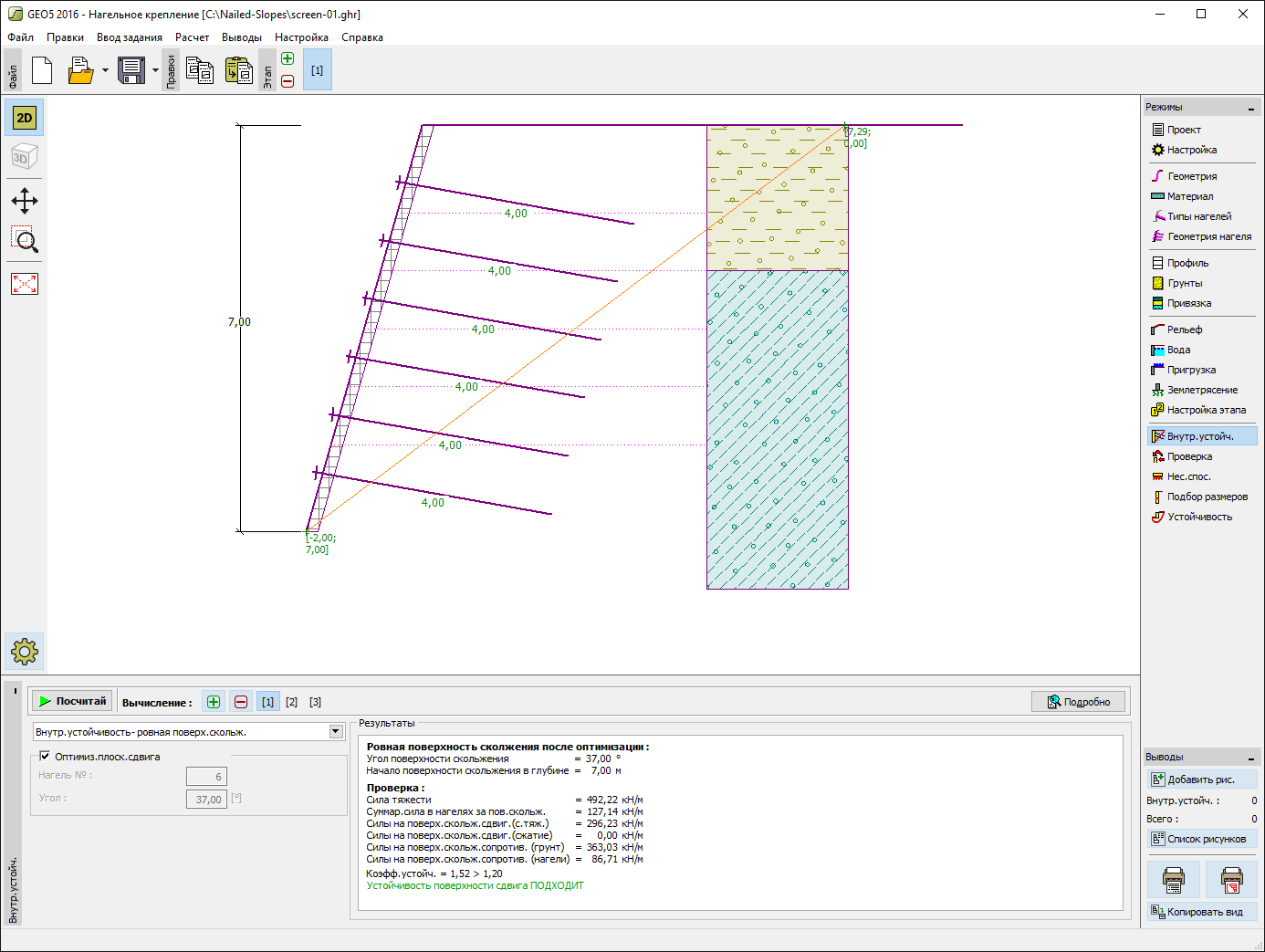The image size is (1265, 952).
Task: Click the Подробно details button
Action: click(1079, 702)
